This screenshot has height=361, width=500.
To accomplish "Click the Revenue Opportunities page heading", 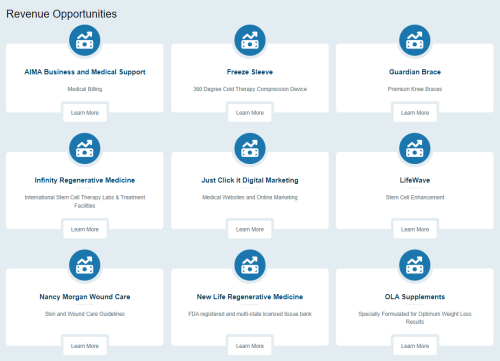I will [61, 14].
